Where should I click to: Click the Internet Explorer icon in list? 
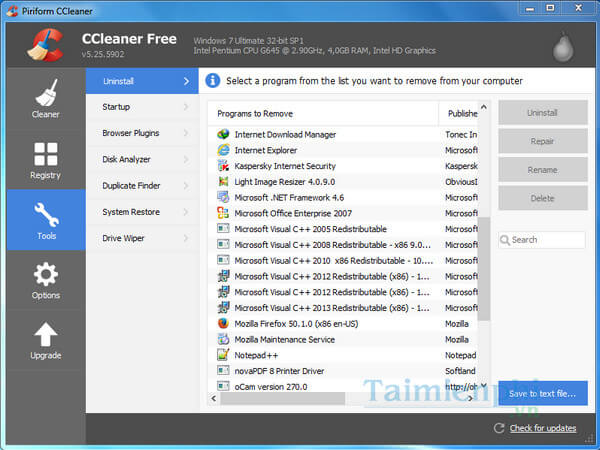coord(223,150)
